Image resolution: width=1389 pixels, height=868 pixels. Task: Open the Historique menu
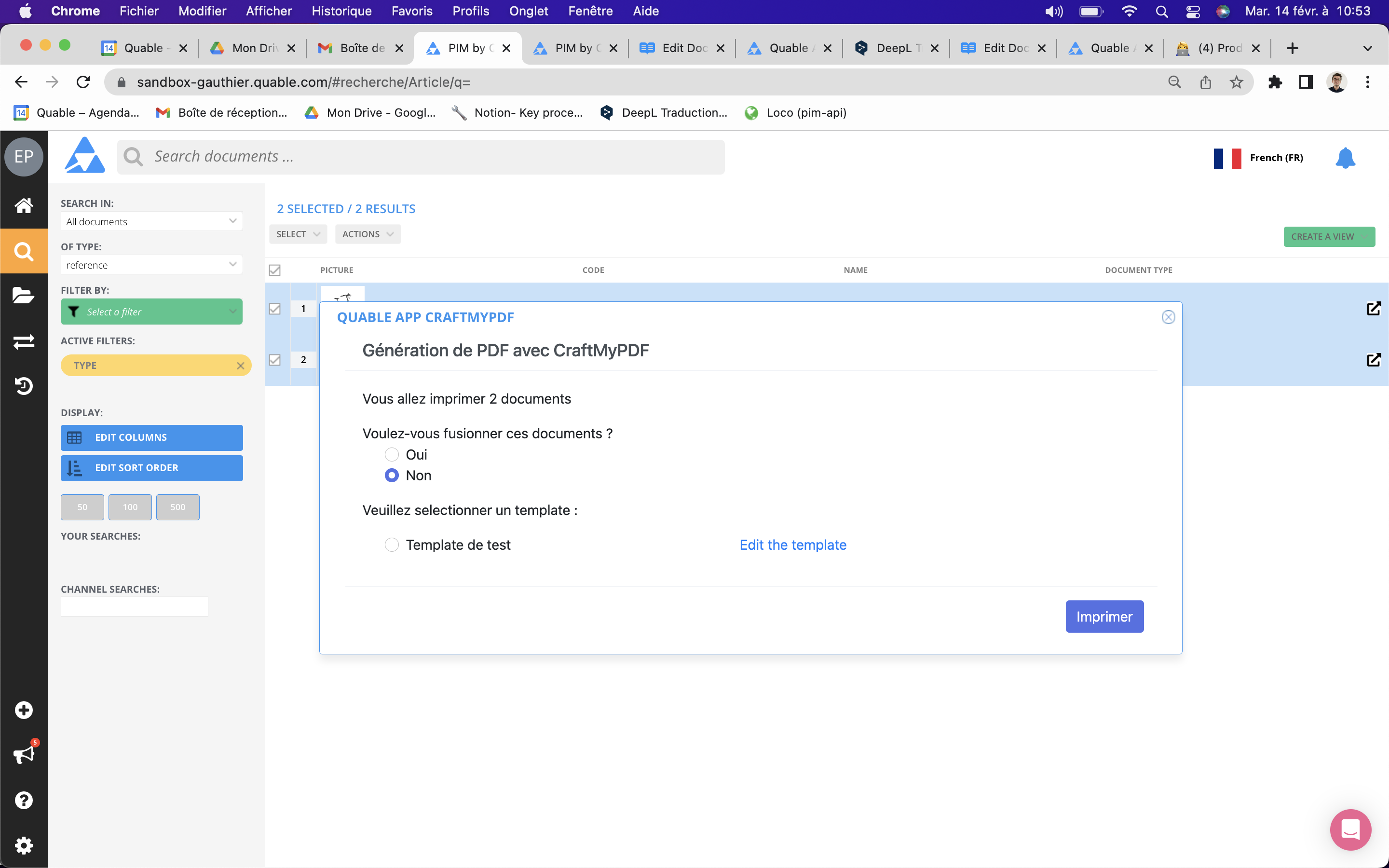click(x=341, y=11)
